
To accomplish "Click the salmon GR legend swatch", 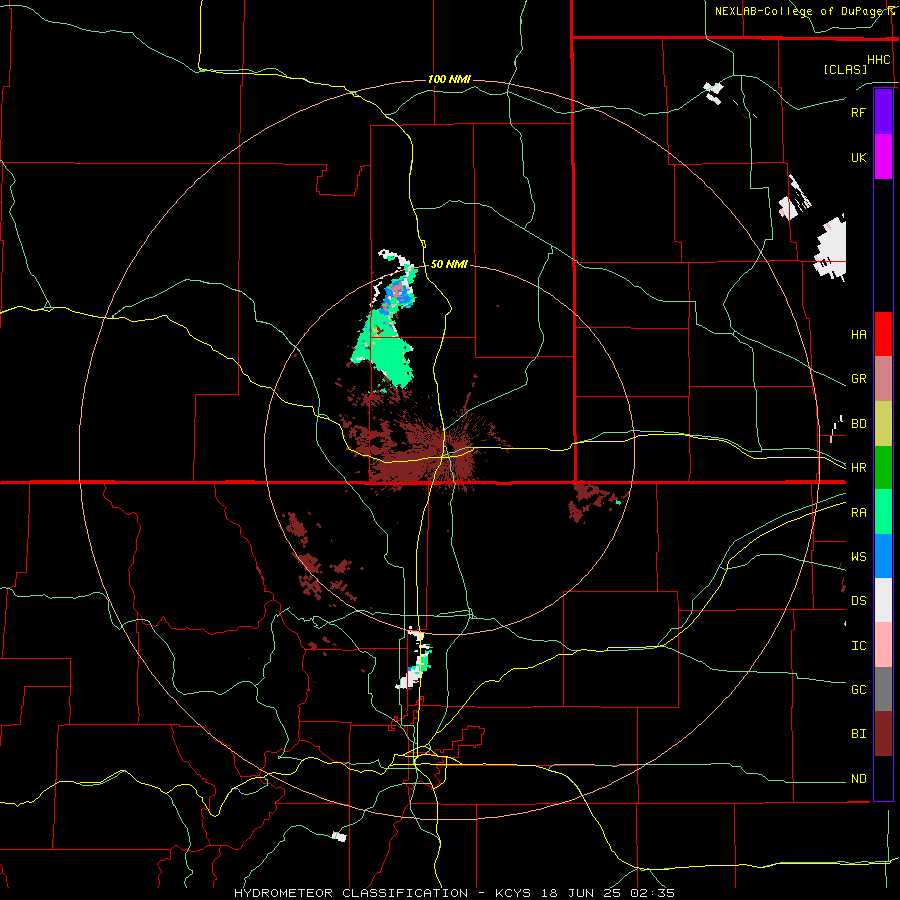I will 883,379.
